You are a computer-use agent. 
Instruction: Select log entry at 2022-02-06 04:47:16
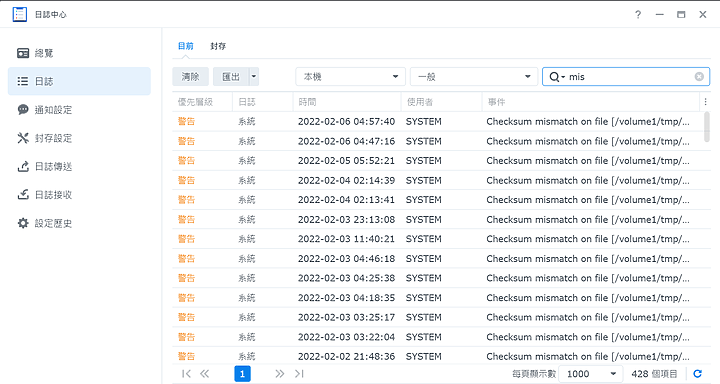[438, 141]
